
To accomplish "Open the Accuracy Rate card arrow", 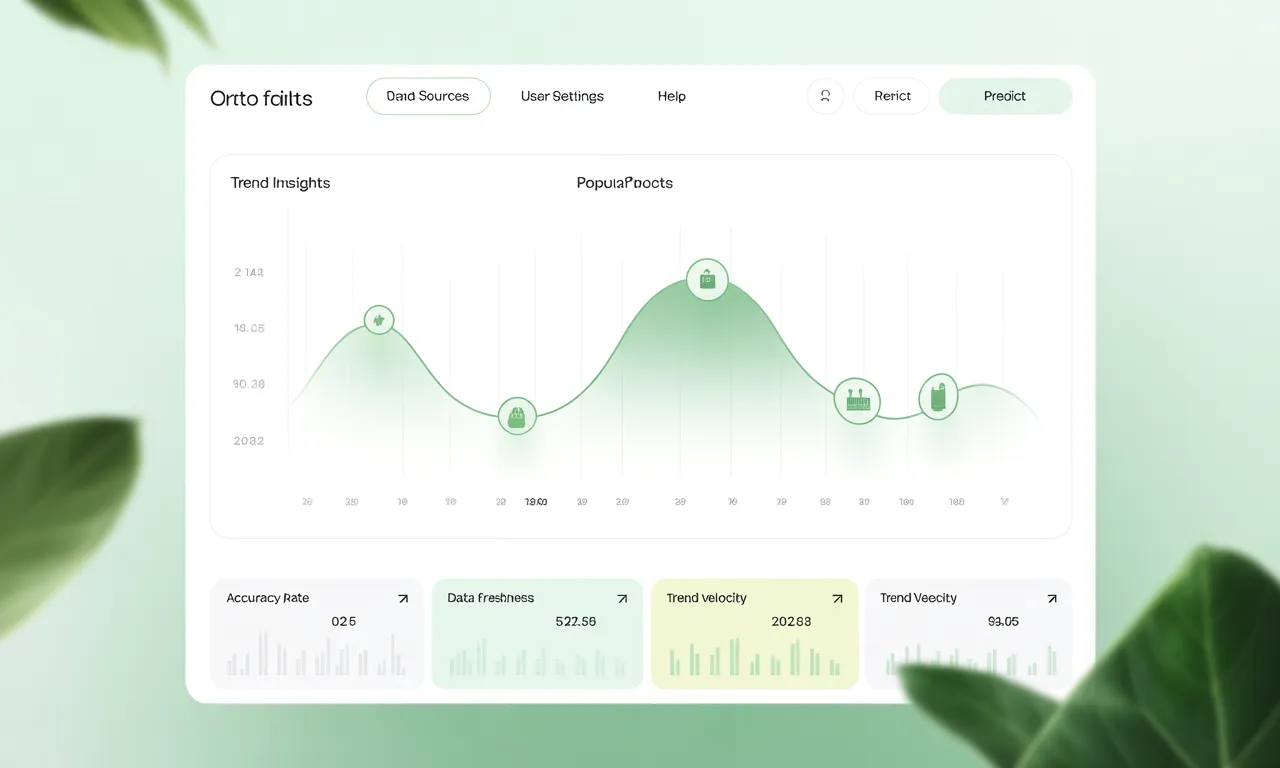I will (403, 599).
